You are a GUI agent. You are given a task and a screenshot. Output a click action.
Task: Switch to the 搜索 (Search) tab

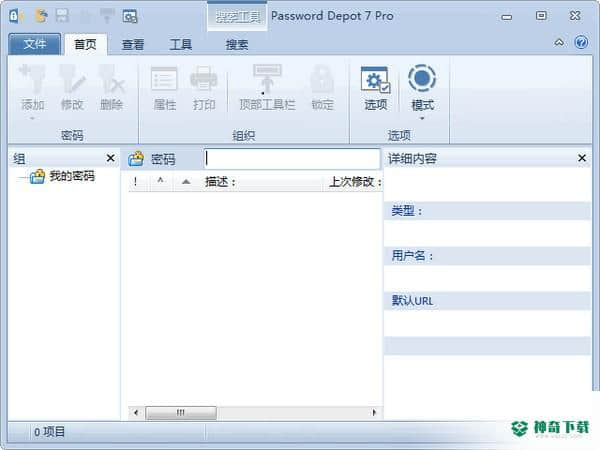[236, 45]
